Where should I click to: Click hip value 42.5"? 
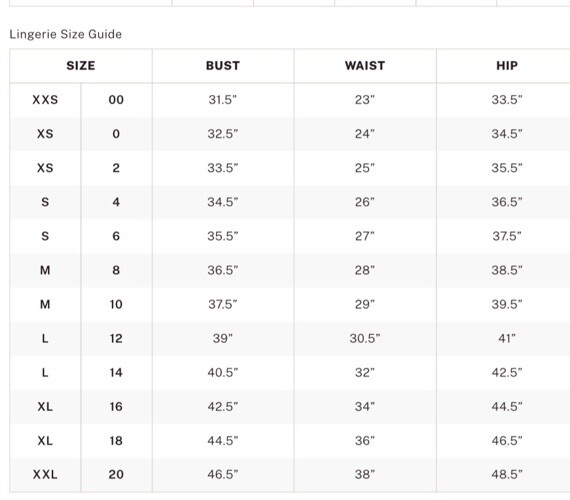(x=507, y=372)
